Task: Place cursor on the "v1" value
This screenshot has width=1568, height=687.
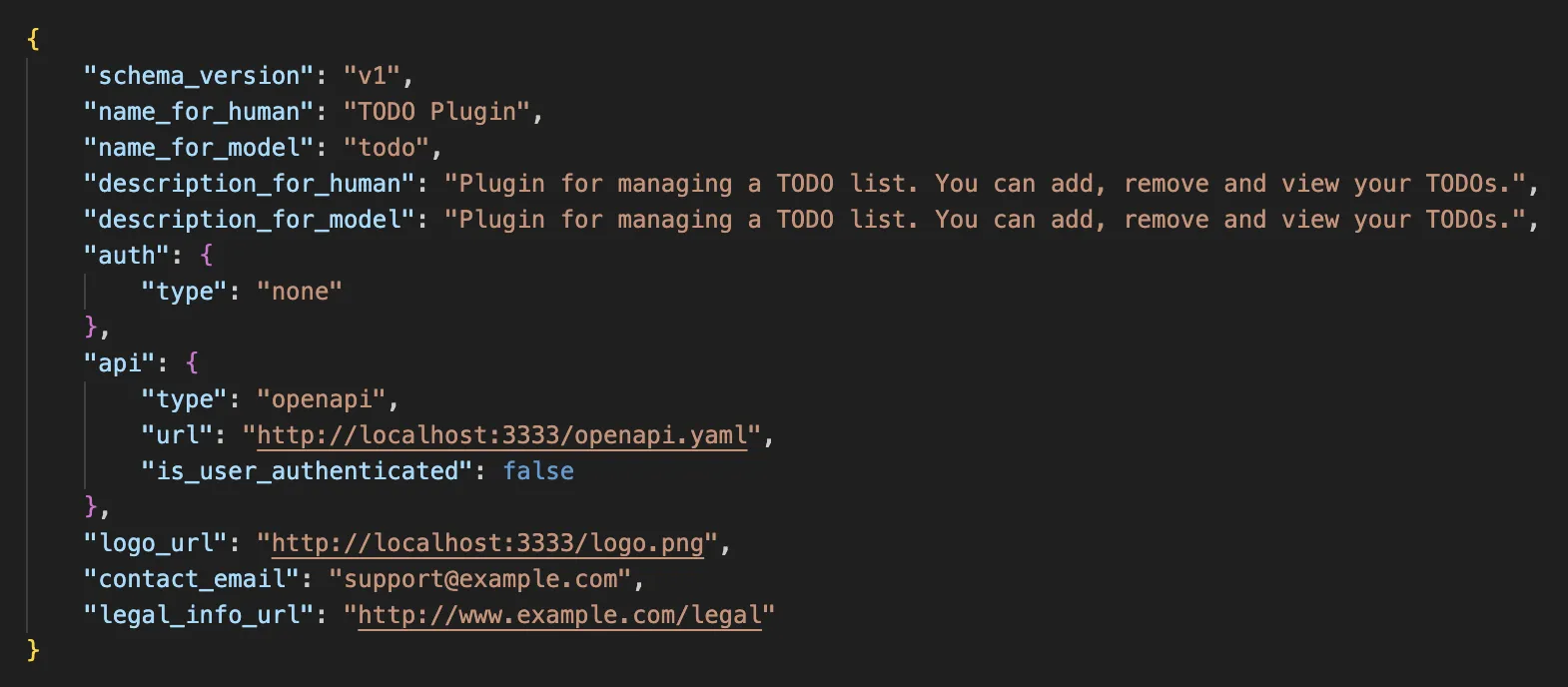Action: [x=372, y=76]
